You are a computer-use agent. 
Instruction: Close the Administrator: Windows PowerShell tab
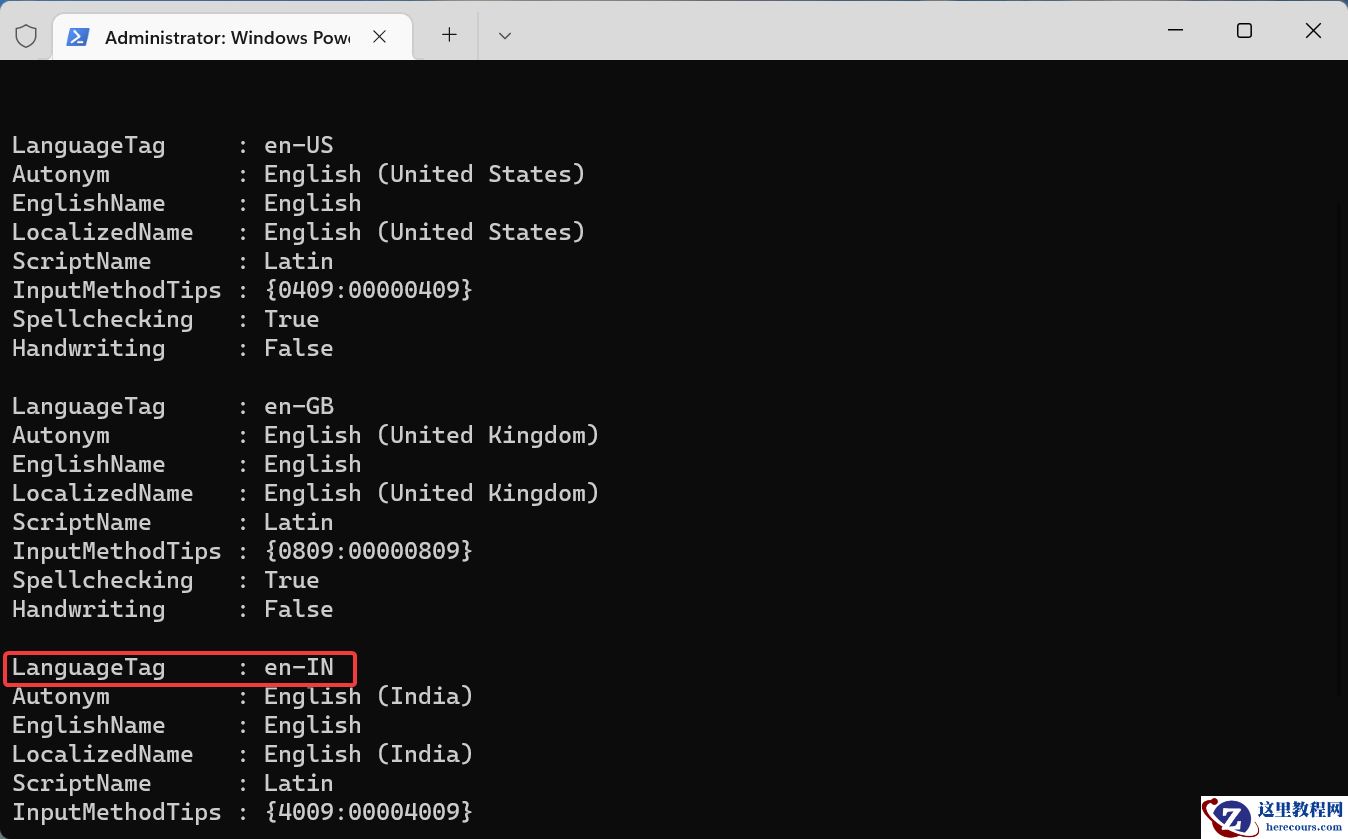[x=379, y=37]
